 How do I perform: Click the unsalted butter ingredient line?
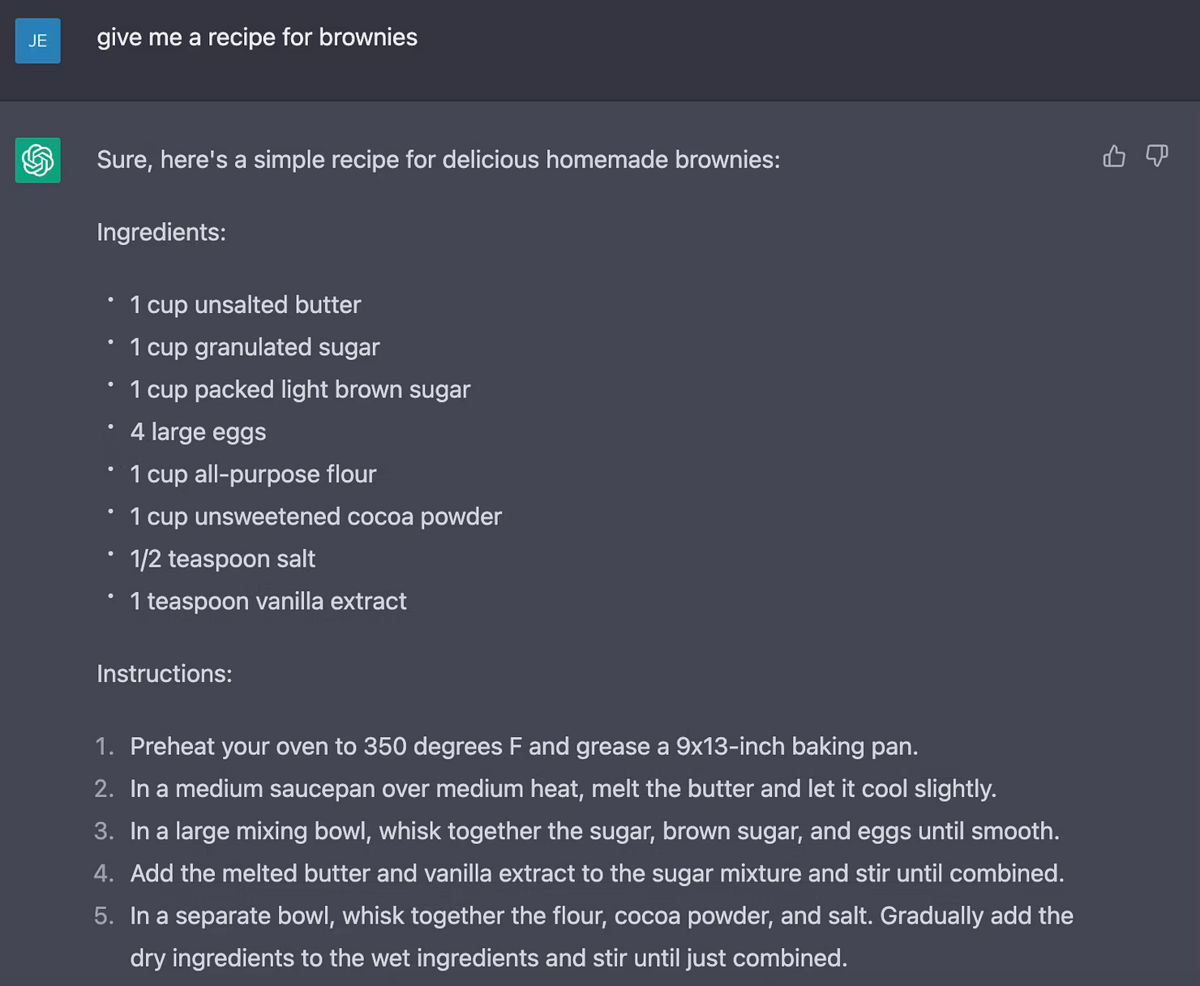click(245, 305)
